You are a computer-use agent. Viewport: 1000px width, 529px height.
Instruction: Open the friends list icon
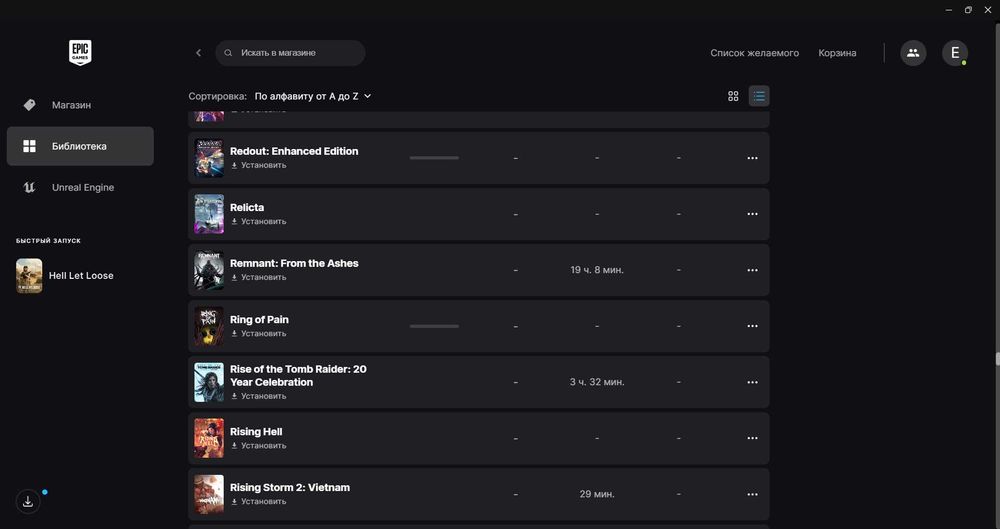point(912,53)
